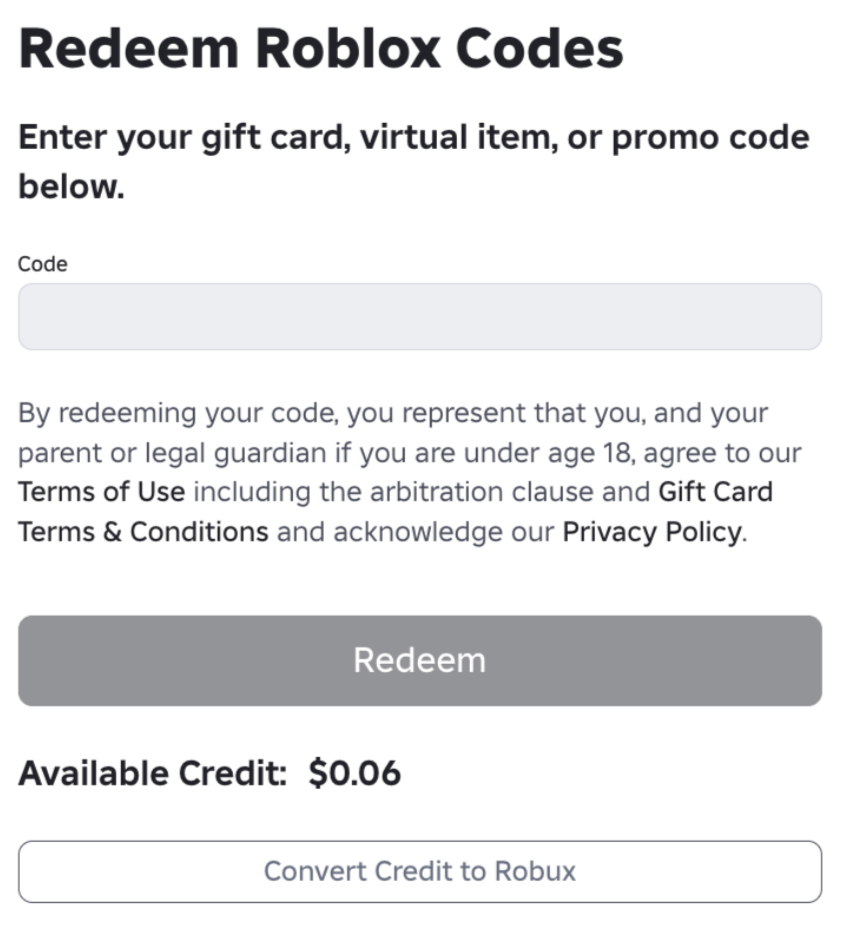Viewport: 852px width, 926px height.
Task: Click the word 'below.' in subheading
Action: coord(71,187)
